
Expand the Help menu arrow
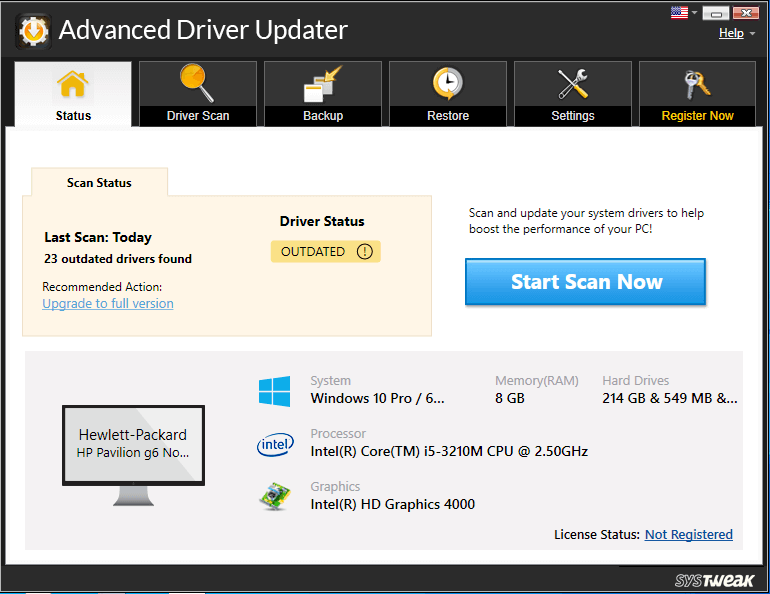(752, 34)
